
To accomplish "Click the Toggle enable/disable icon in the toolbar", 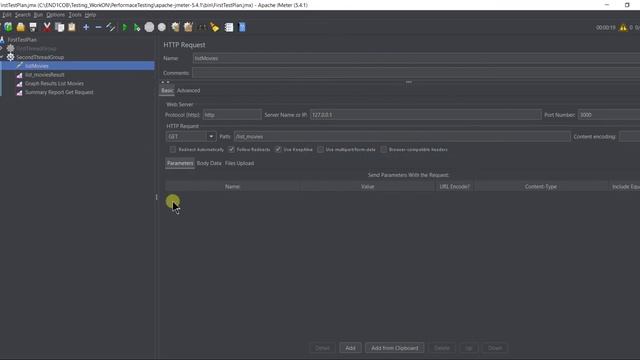I will pos(111,27).
